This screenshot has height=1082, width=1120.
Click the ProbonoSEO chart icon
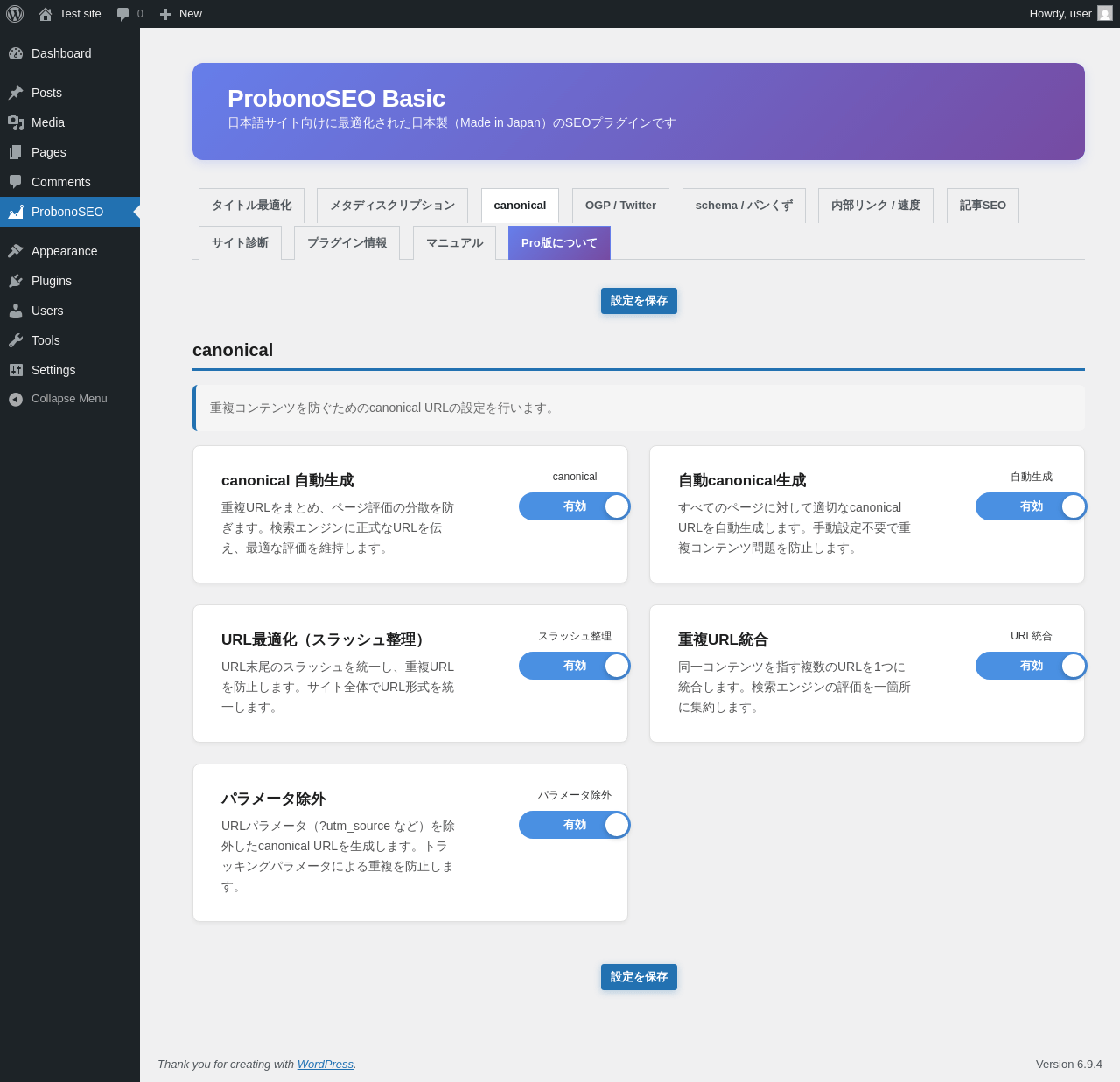coord(16,212)
